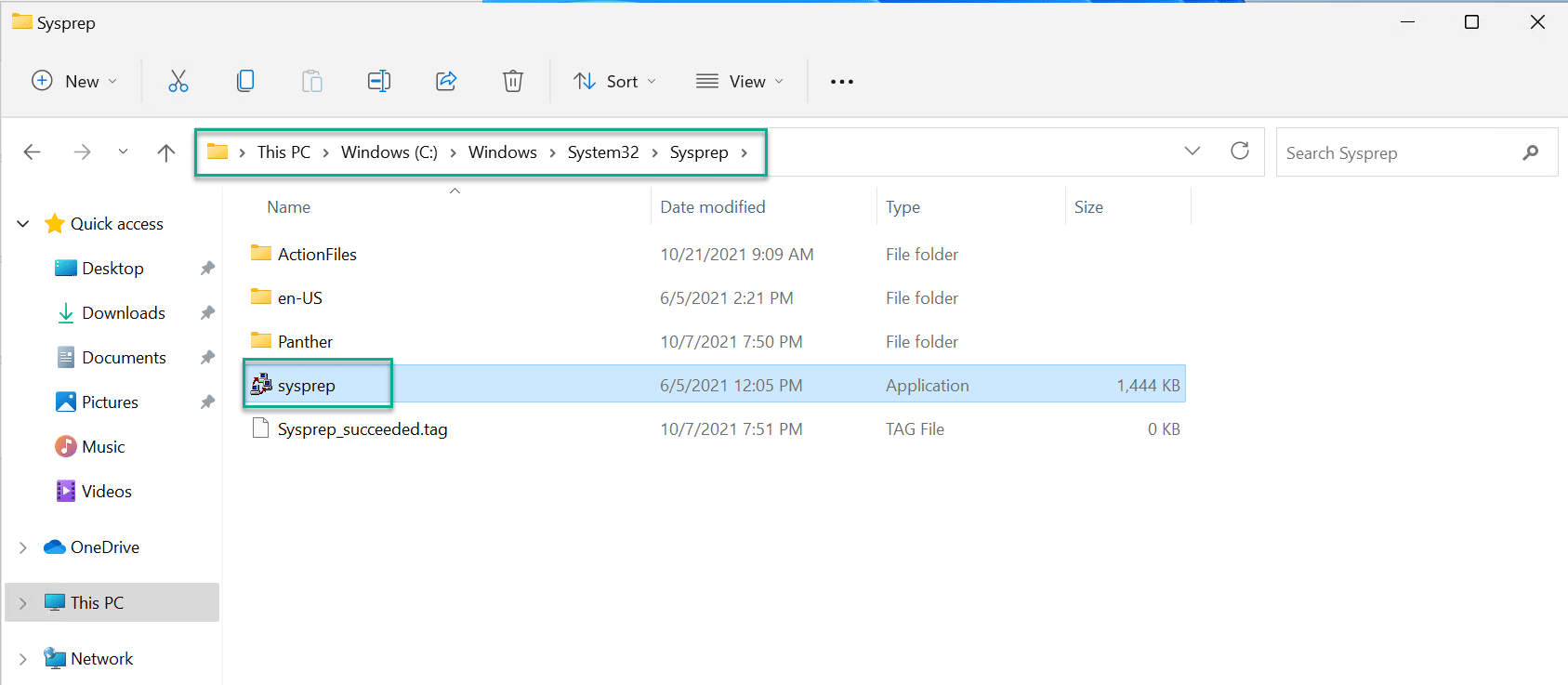Go back with the left arrow
Image resolution: width=1568 pixels, height=685 pixels.
coord(33,152)
